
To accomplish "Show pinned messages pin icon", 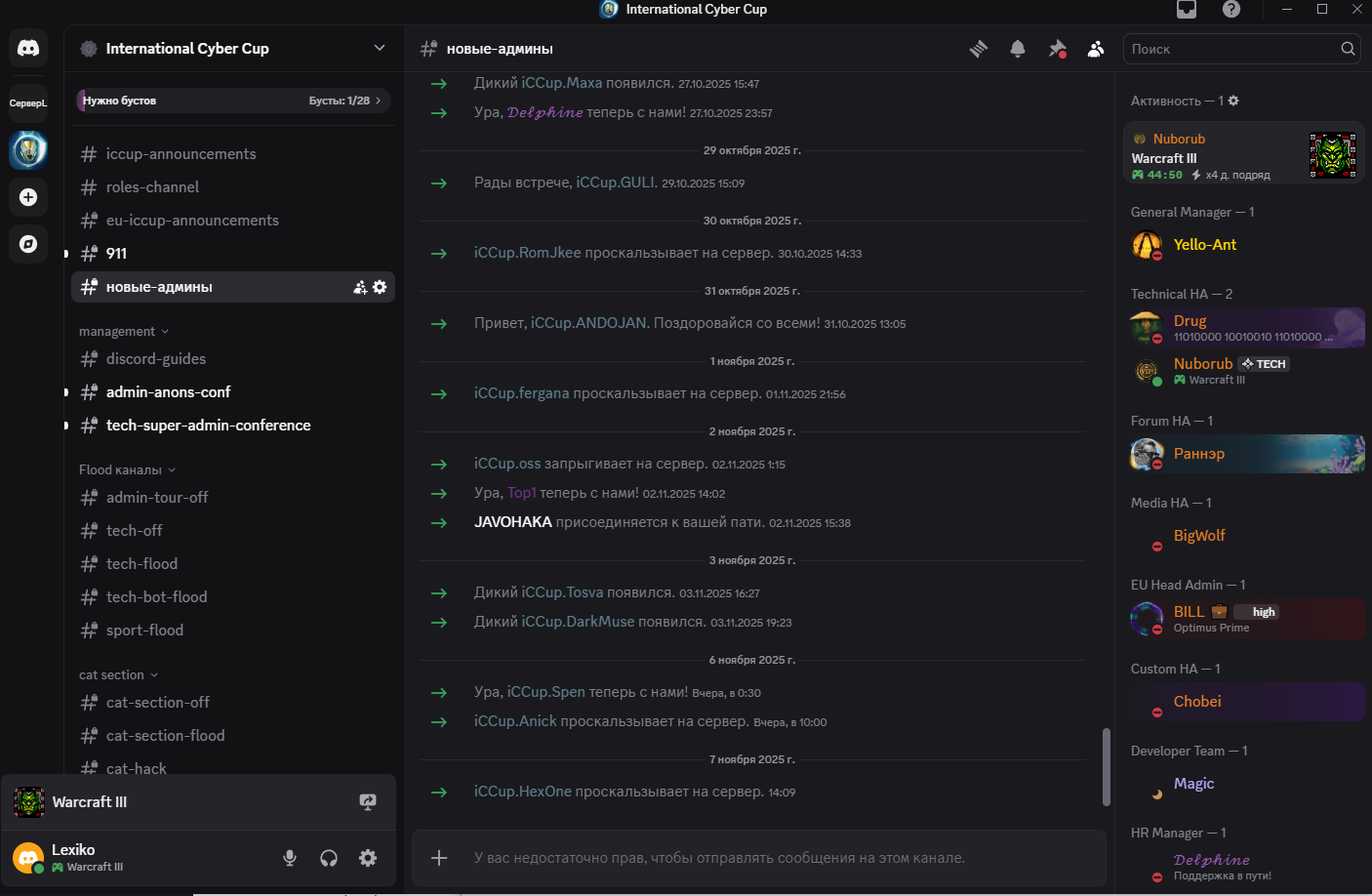I will pos(1057,49).
